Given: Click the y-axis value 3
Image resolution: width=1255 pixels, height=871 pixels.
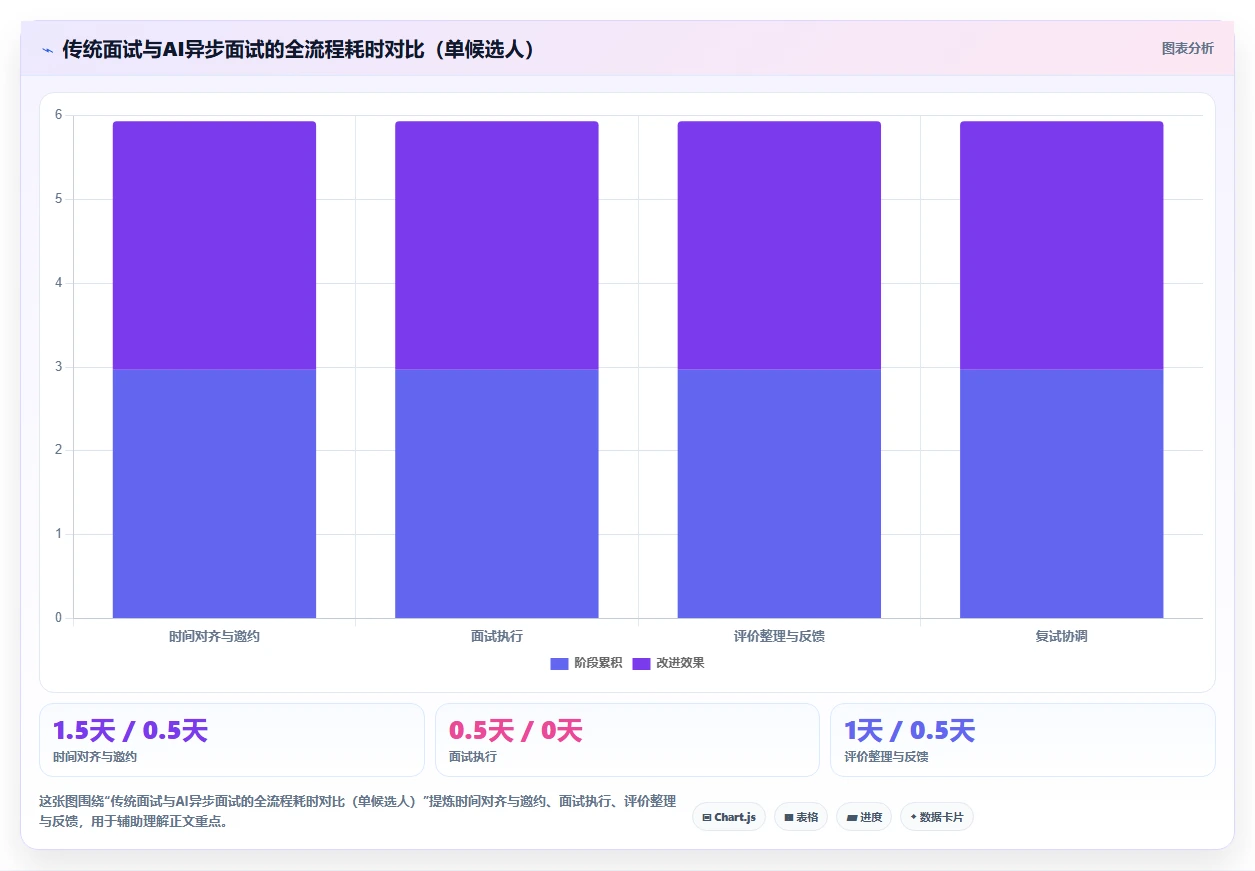Looking at the screenshot, I should (58, 367).
